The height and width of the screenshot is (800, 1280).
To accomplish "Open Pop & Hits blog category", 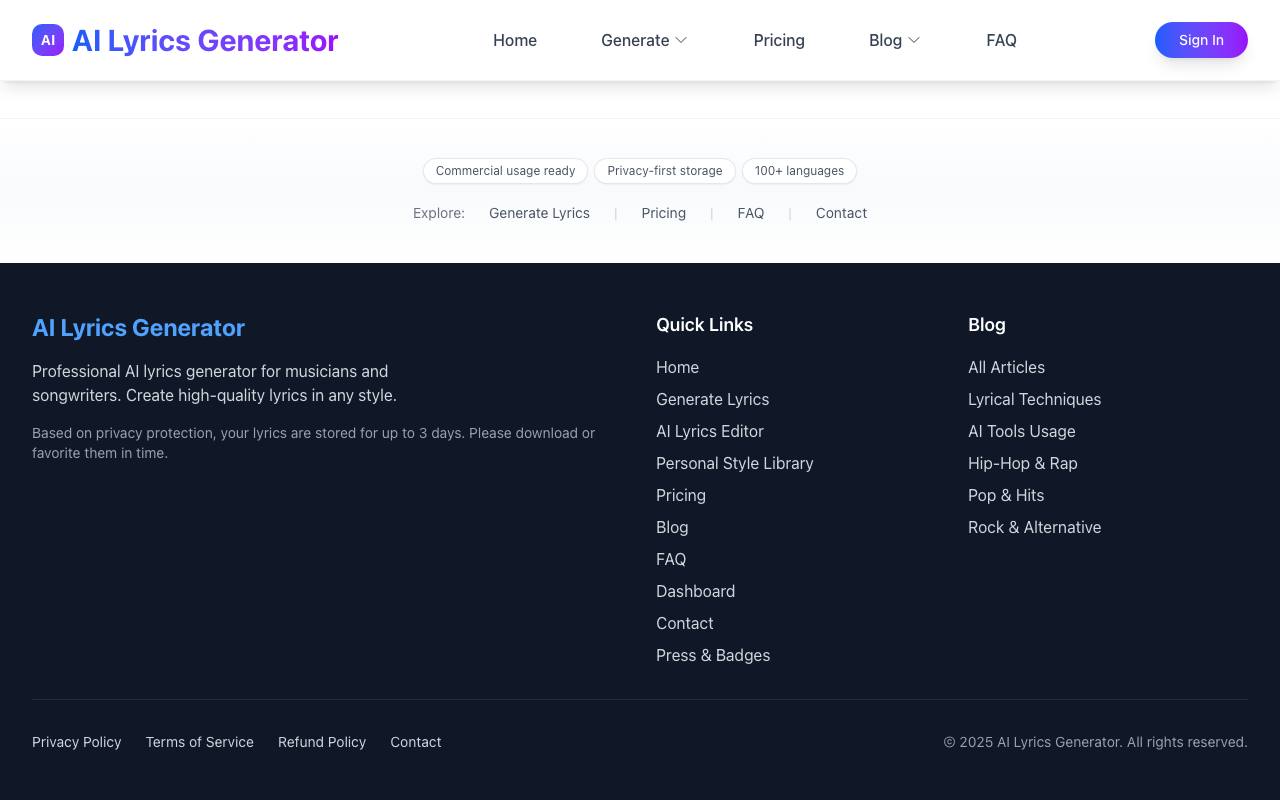I will pos(1006,495).
